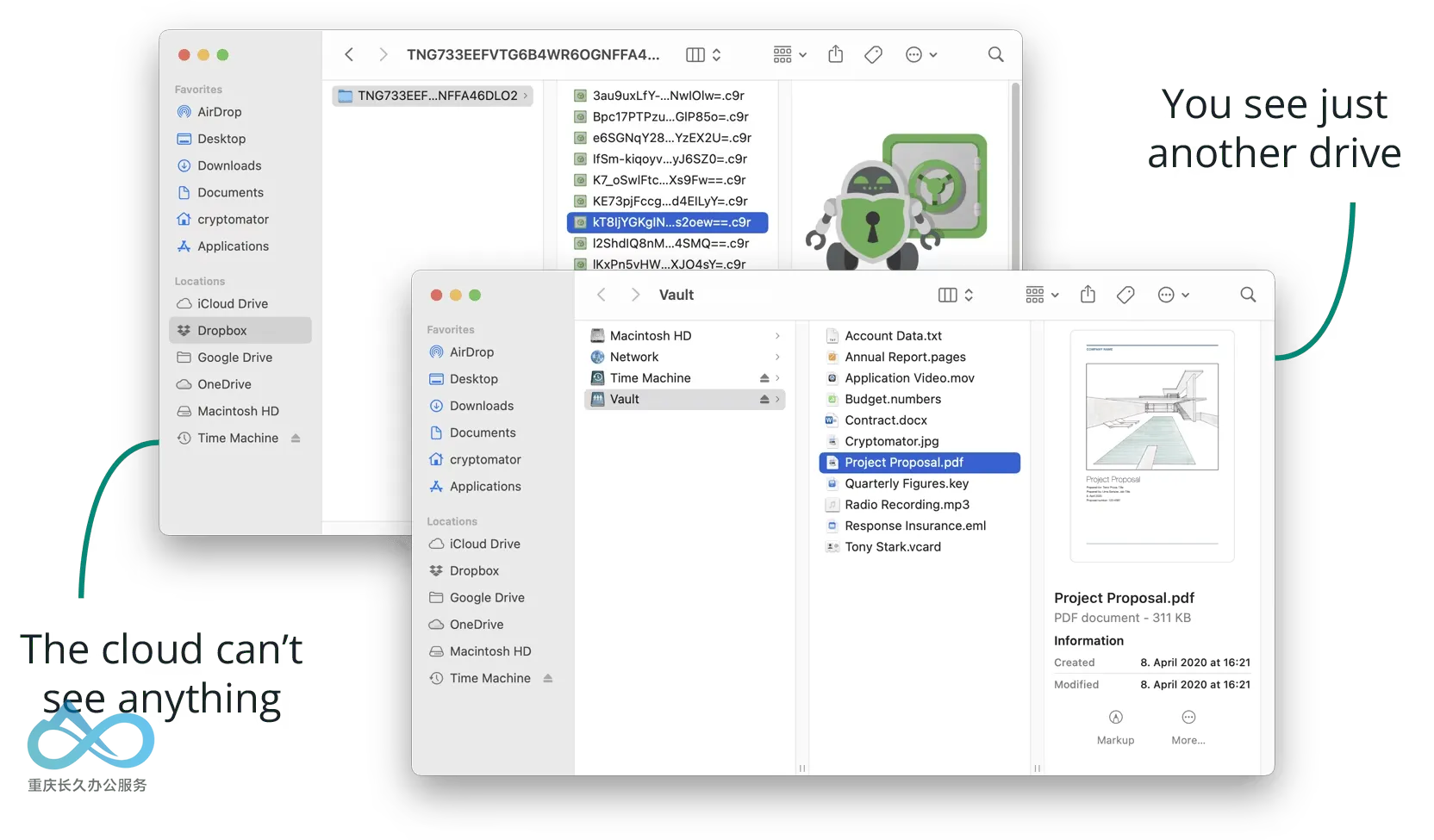Select the Application Video.mov file
Screen dimensions: 1434x840
[x=920, y=377]
